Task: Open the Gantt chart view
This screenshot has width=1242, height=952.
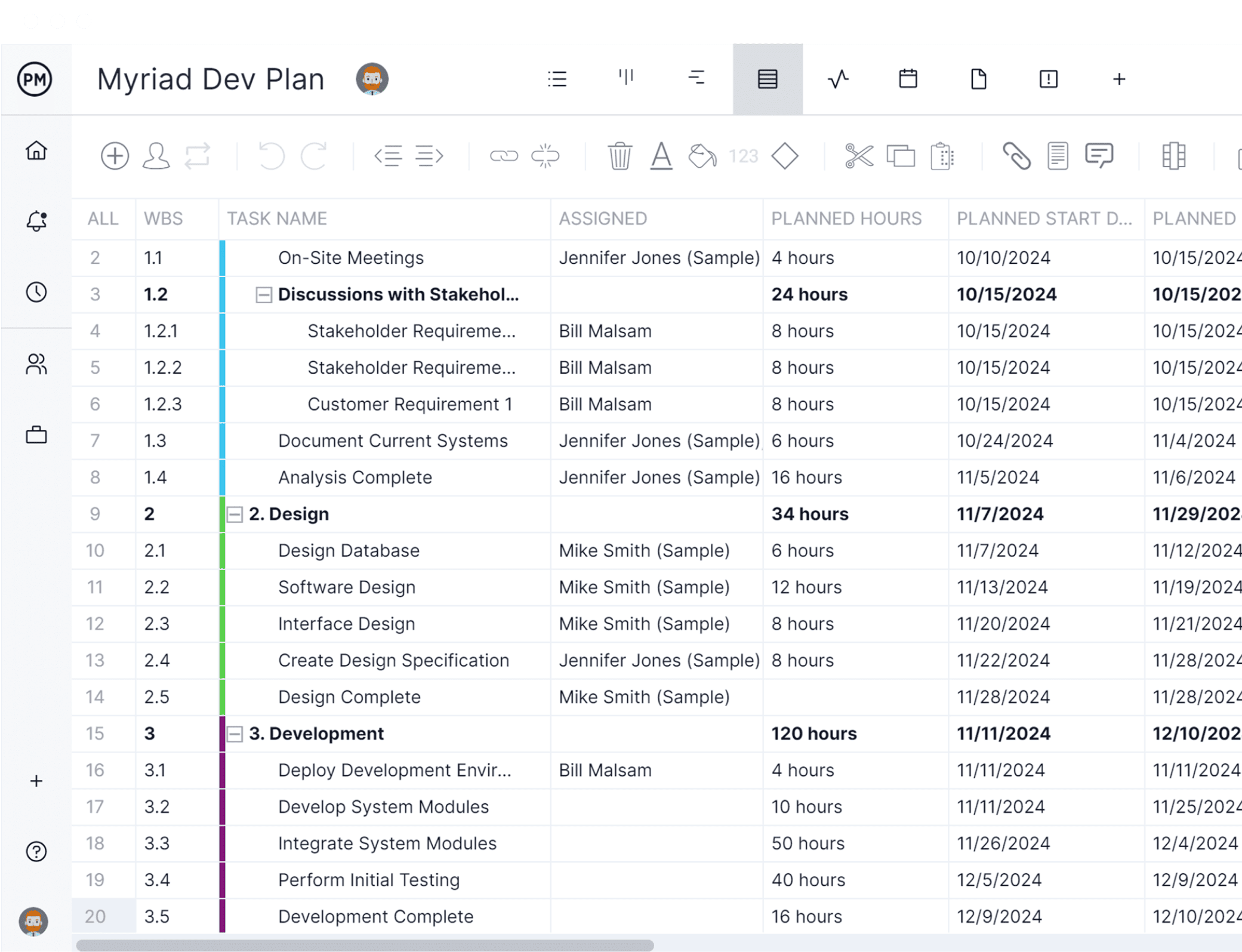Action: (696, 78)
